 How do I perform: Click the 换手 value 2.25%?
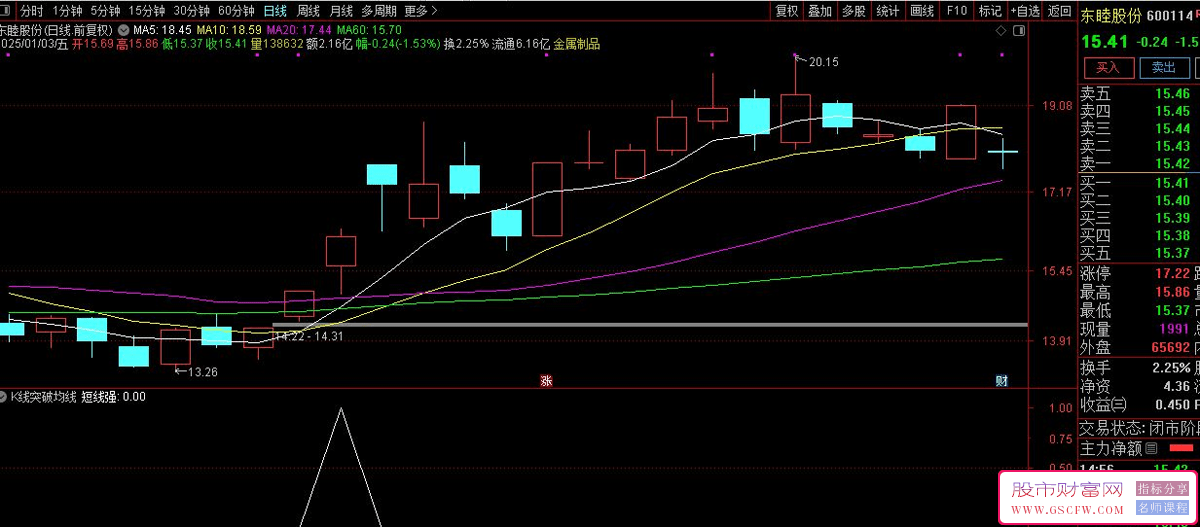tap(1169, 367)
